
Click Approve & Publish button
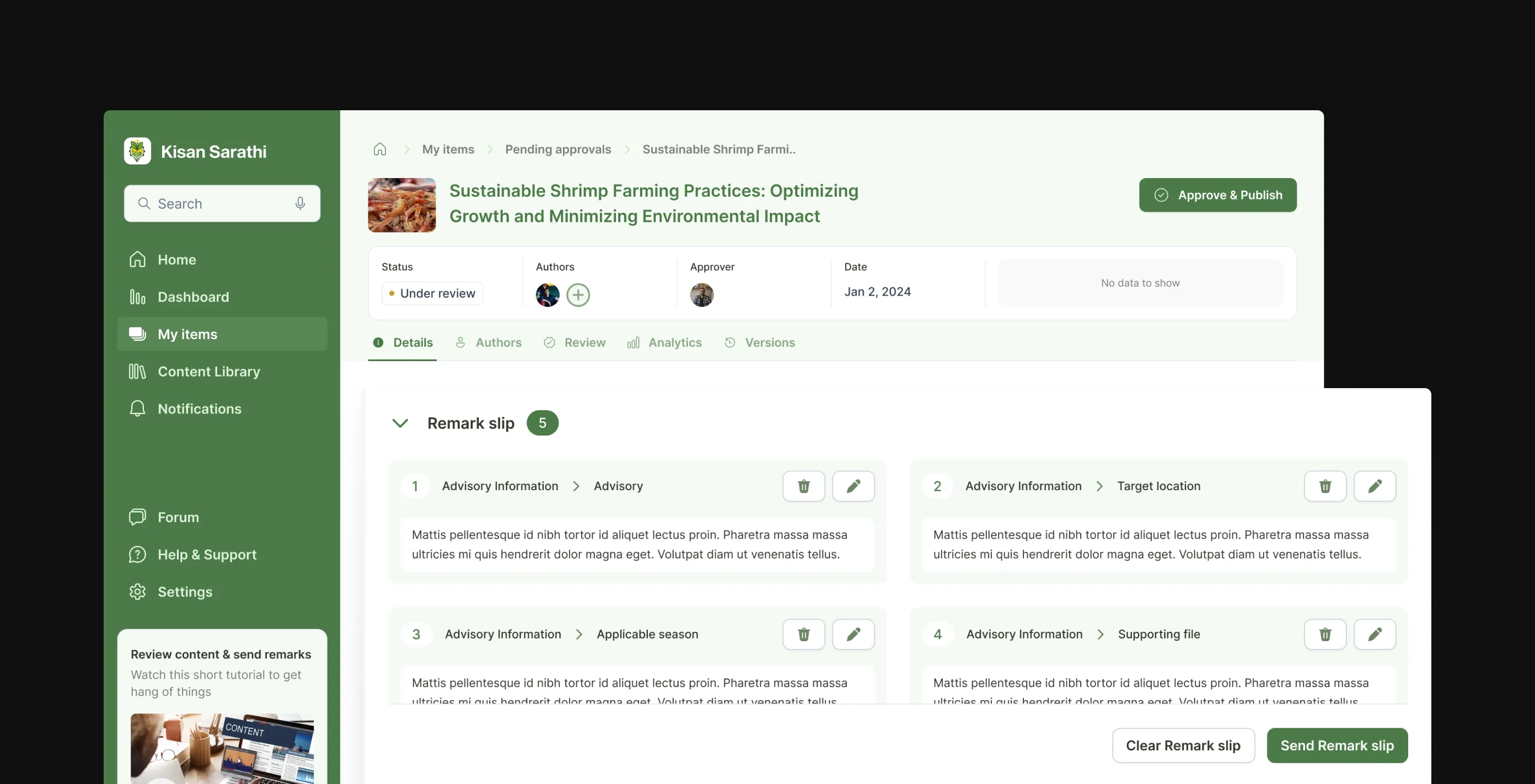tap(1217, 195)
